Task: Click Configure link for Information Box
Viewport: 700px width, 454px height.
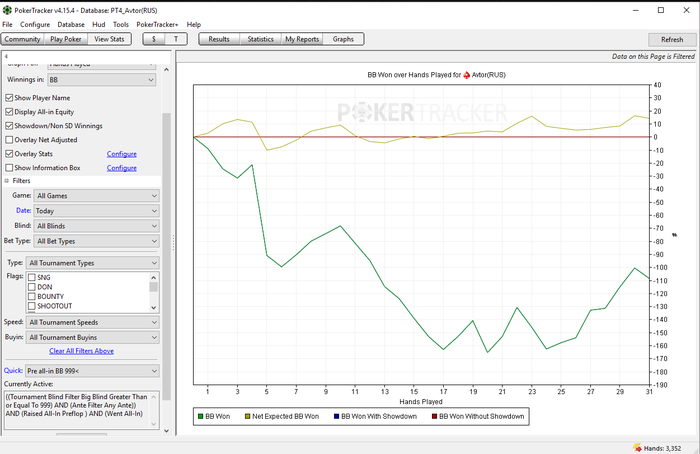Action: click(121, 168)
